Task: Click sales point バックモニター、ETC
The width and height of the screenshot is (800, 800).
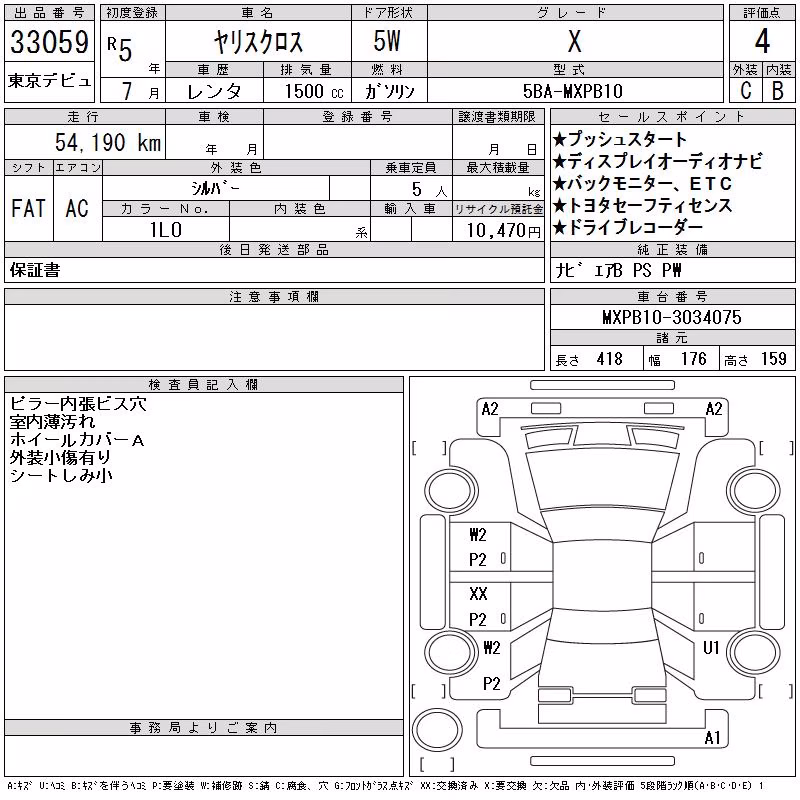Action: 643,183
